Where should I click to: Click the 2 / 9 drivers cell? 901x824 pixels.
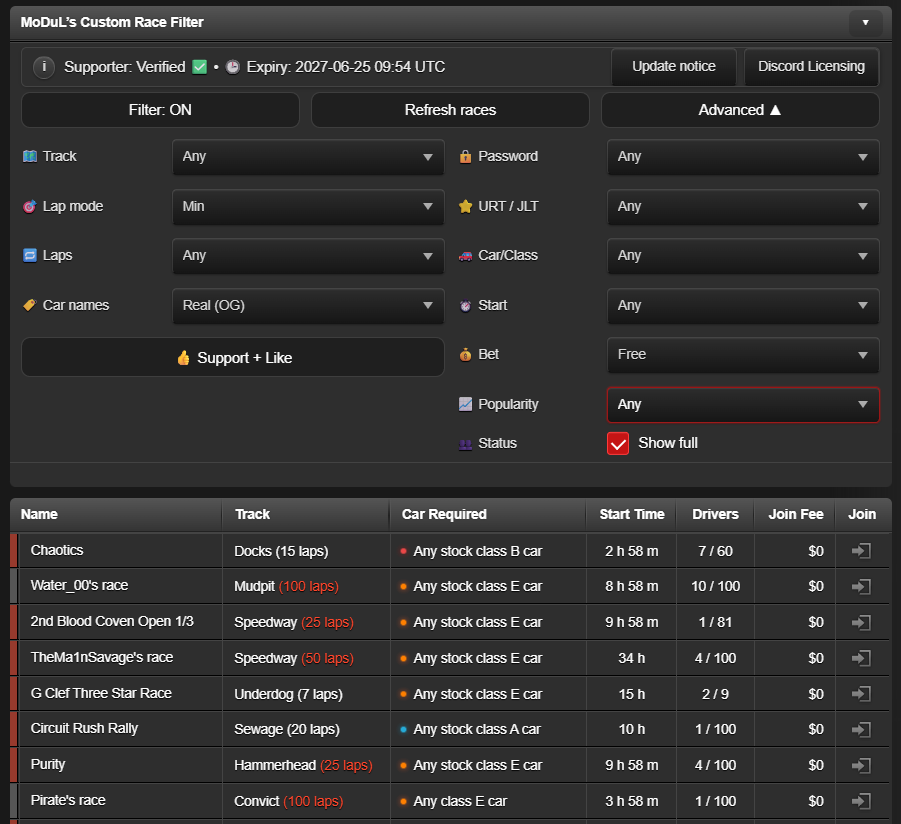coord(715,694)
